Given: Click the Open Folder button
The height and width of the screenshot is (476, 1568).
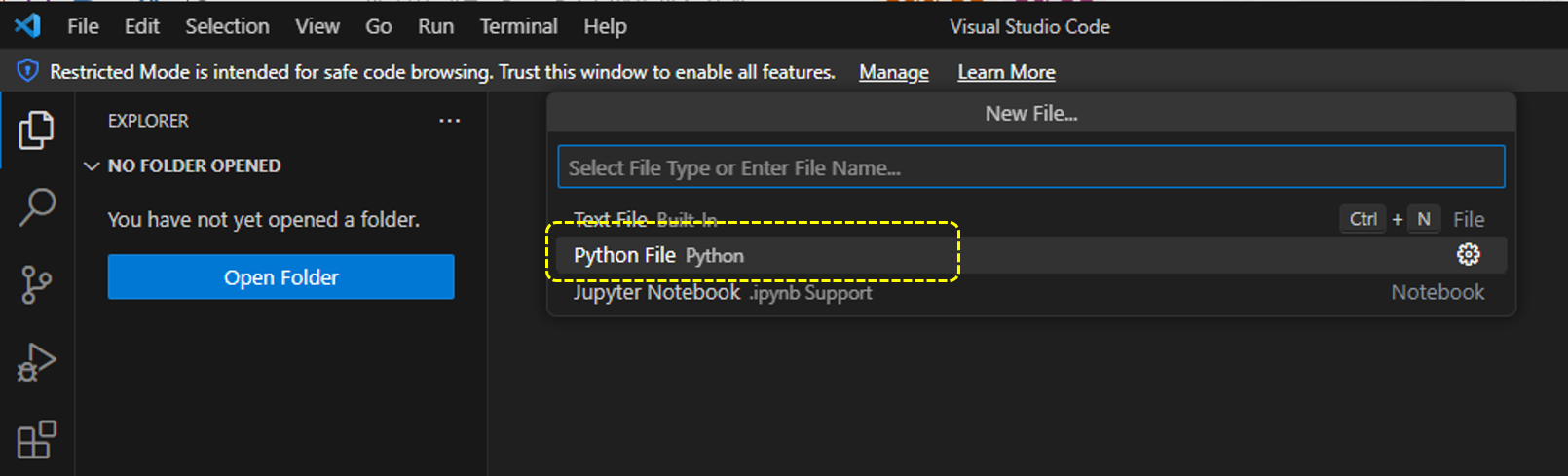Looking at the screenshot, I should click(280, 277).
